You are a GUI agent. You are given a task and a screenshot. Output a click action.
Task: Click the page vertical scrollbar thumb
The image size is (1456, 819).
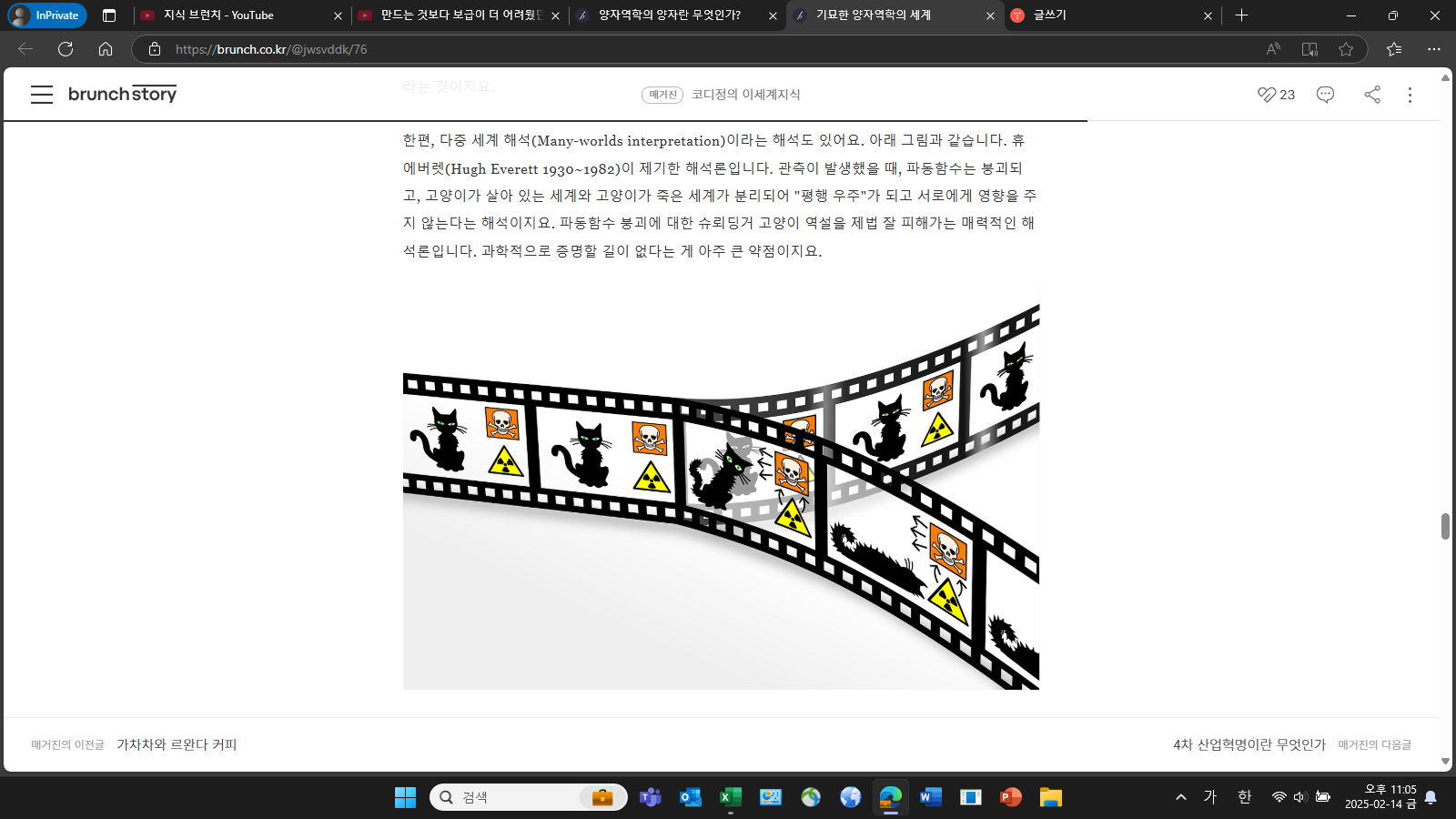coord(1445,526)
